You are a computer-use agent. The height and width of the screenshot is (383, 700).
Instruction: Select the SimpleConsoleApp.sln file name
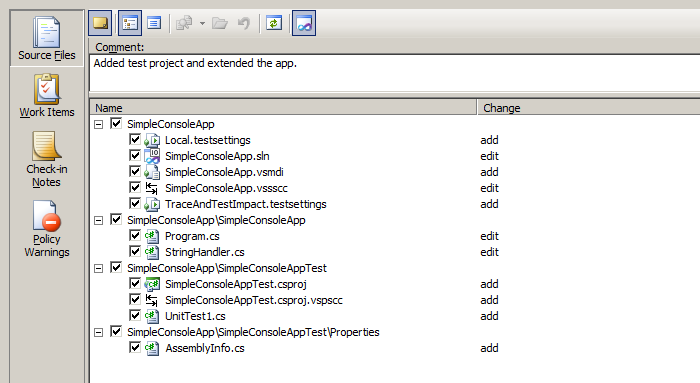[x=217, y=156]
